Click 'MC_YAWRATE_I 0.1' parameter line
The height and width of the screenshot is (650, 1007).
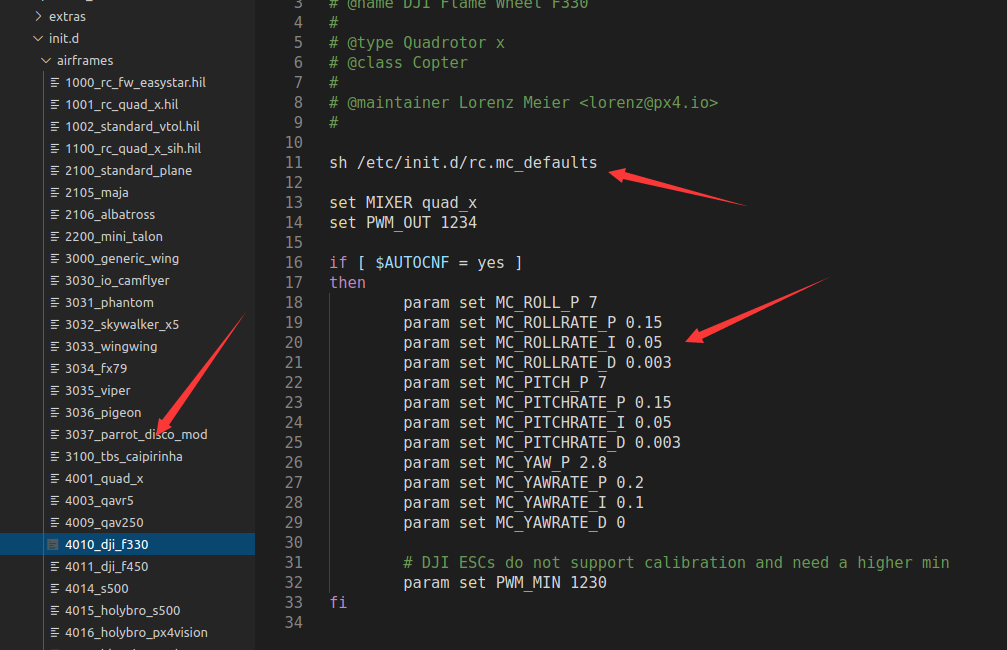(523, 502)
